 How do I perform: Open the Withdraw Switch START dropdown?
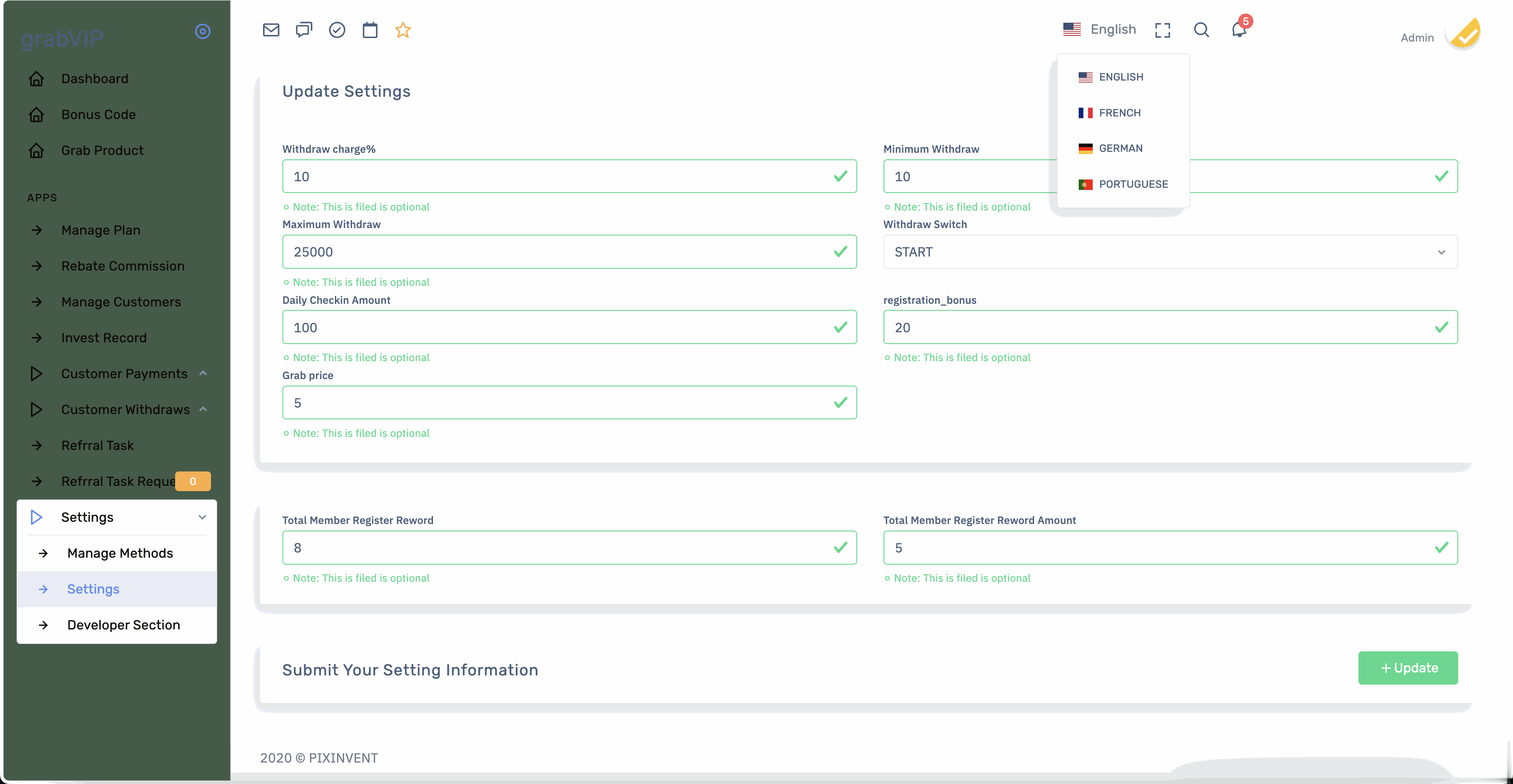coord(1169,252)
